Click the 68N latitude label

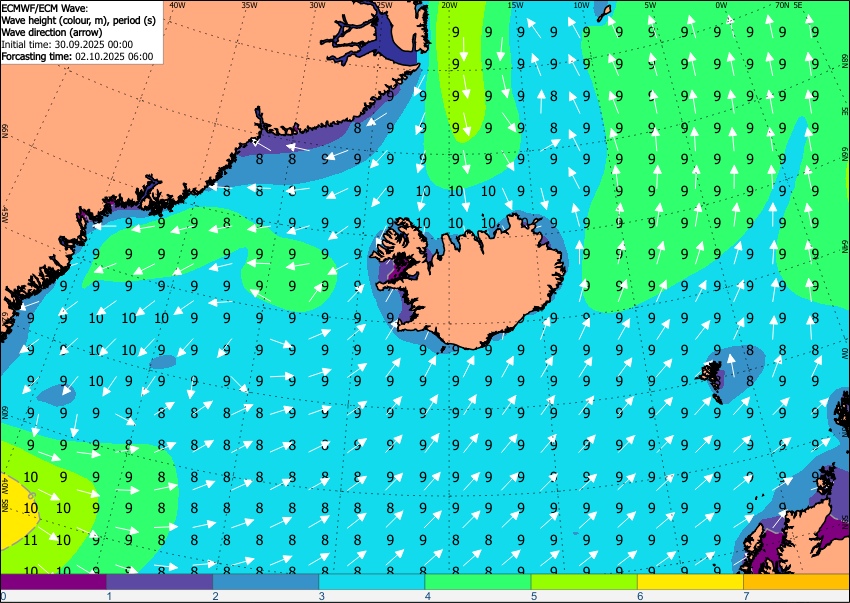coord(845,59)
